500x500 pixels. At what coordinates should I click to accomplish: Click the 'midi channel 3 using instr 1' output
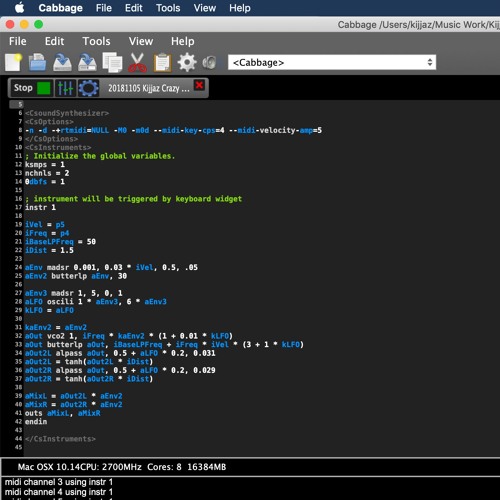tap(59, 482)
